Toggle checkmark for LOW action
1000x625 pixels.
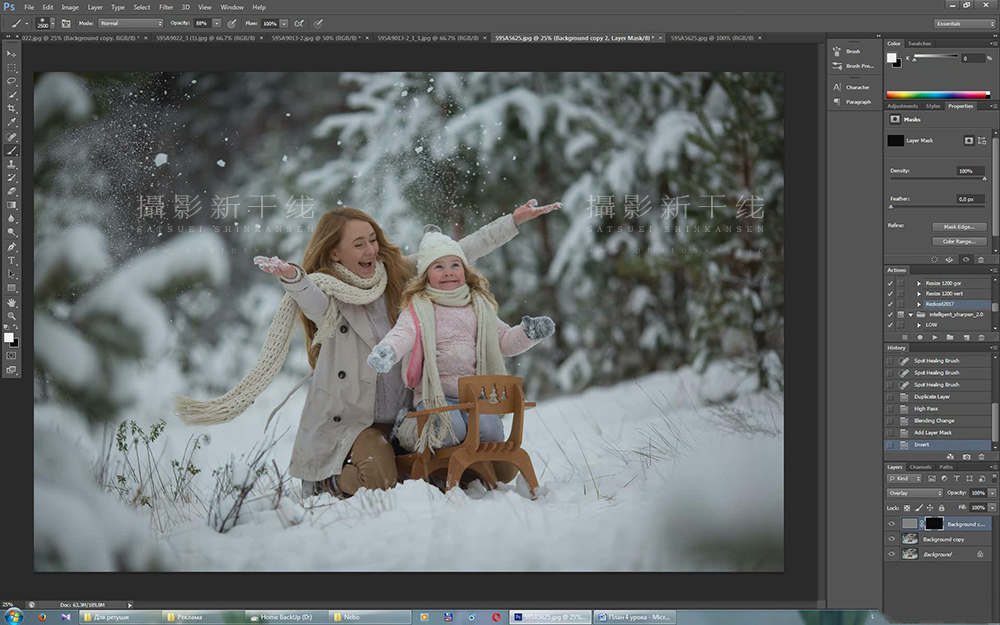tap(890, 325)
